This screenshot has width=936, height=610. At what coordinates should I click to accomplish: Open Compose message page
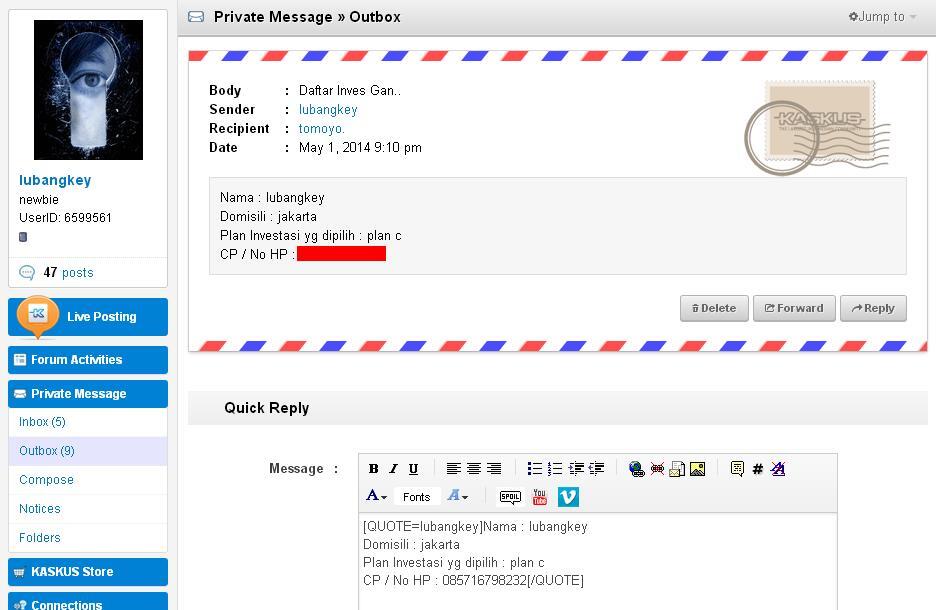point(46,480)
